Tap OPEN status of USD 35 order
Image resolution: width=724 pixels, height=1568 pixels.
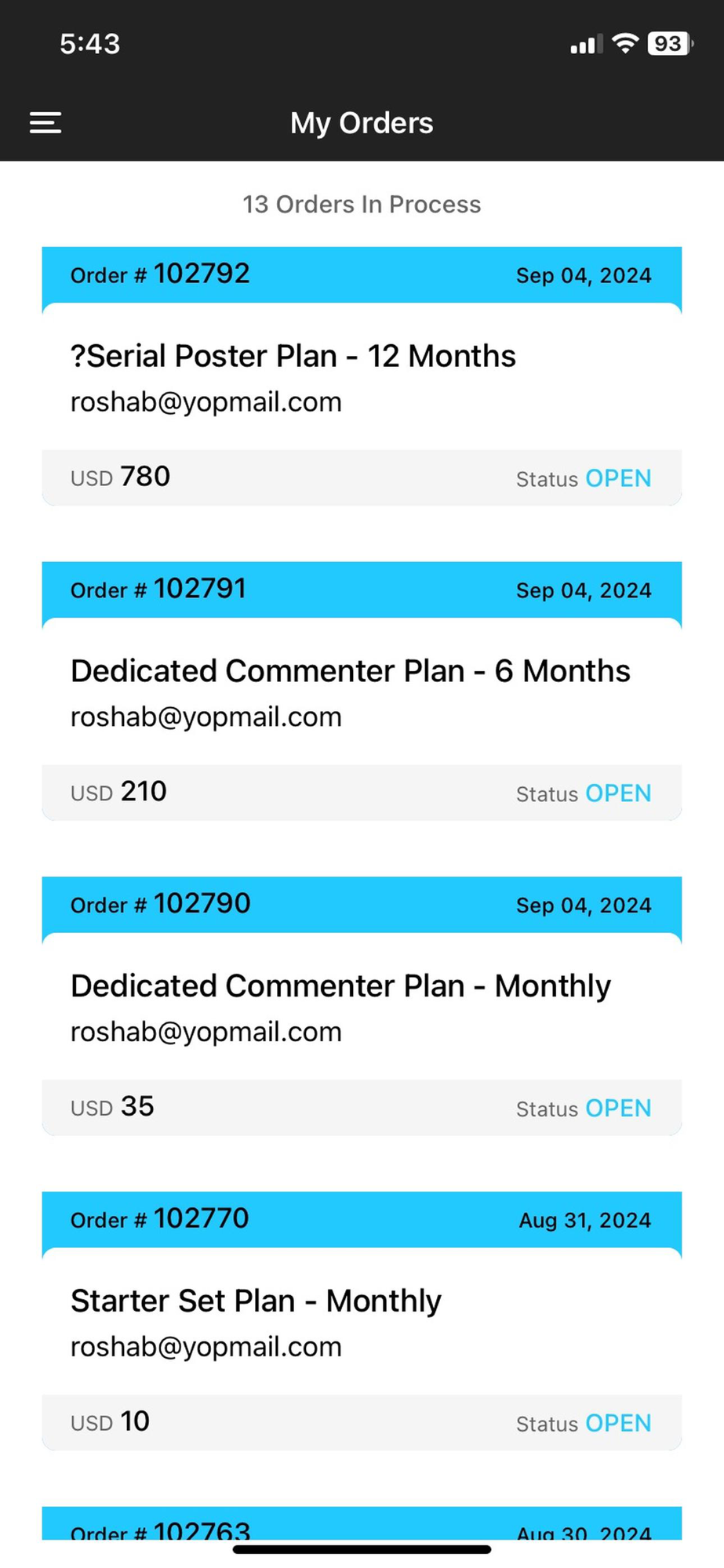click(x=618, y=1109)
